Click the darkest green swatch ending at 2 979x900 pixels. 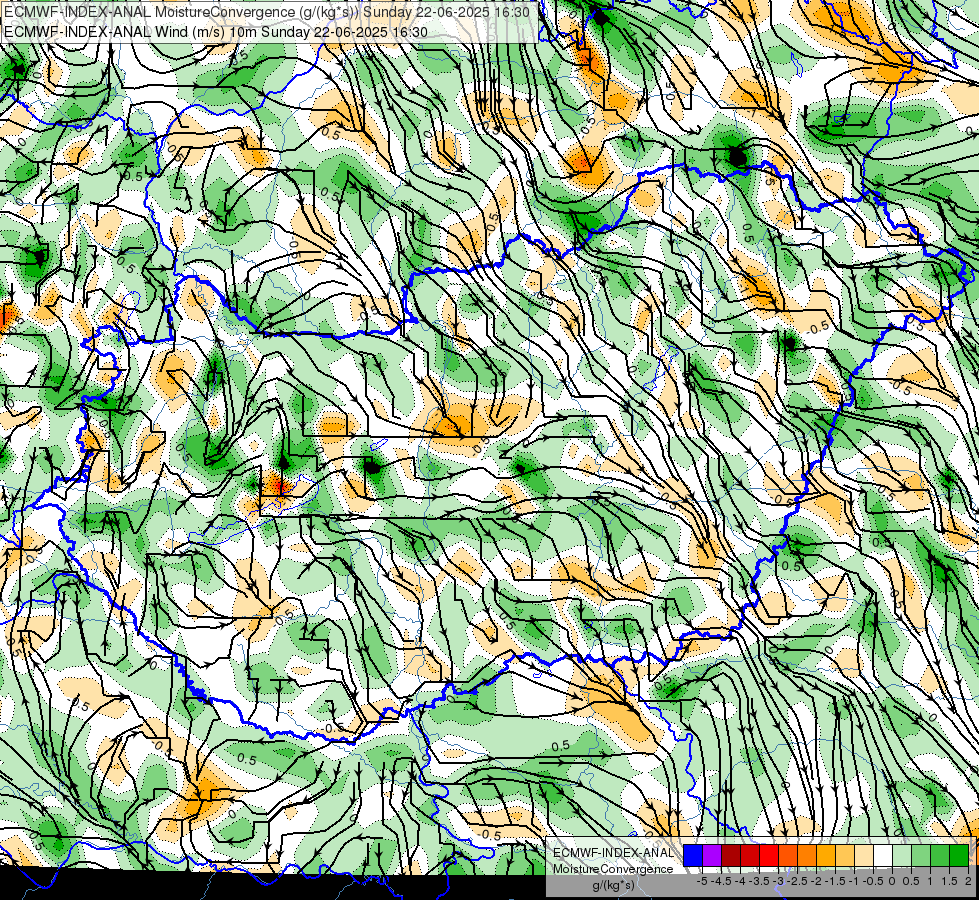click(959, 855)
